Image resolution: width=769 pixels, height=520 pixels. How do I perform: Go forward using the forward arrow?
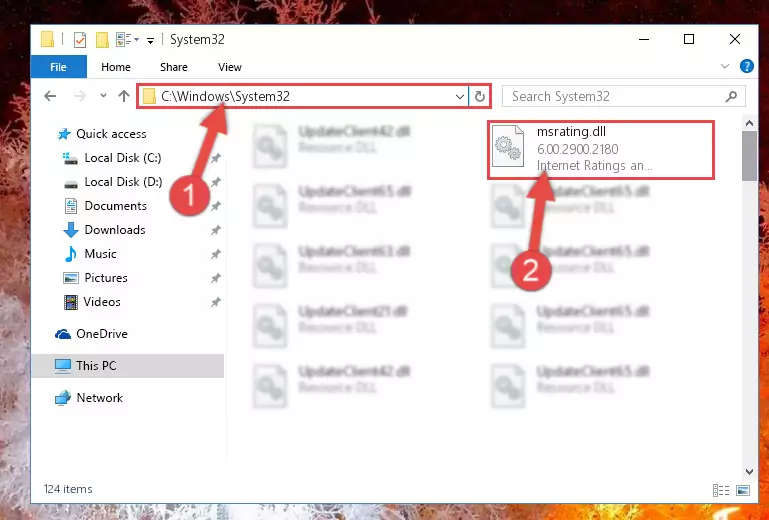pyautogui.click(x=79, y=96)
